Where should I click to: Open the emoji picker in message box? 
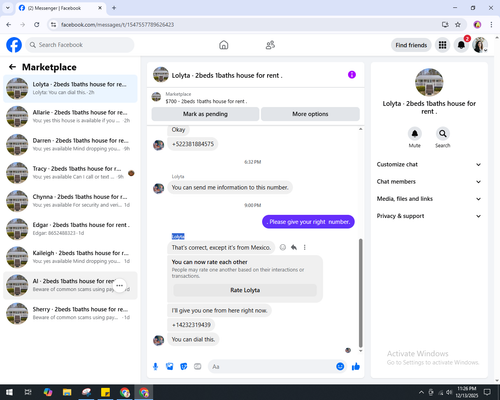tap(340, 367)
